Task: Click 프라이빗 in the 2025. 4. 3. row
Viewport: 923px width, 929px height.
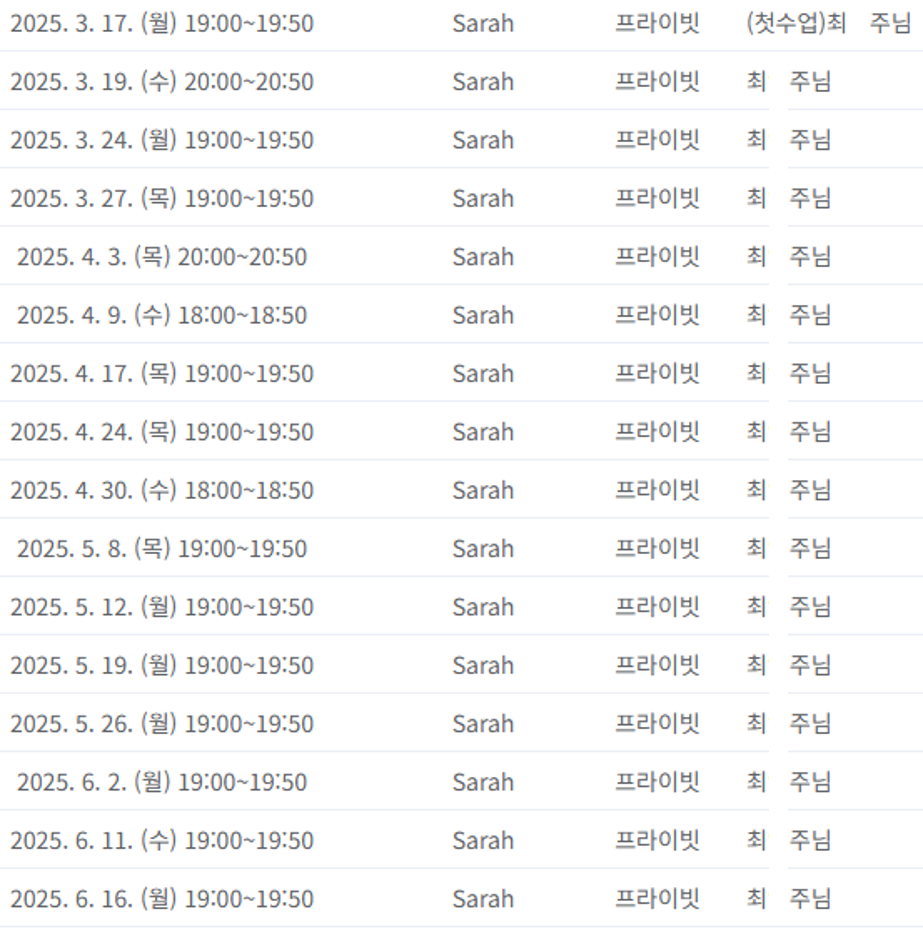Action: [x=657, y=256]
